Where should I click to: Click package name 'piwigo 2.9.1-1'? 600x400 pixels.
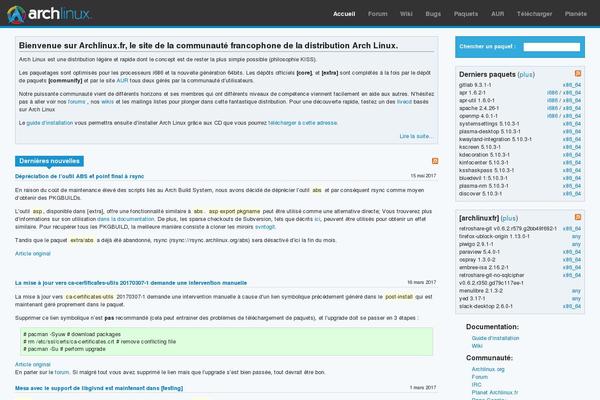(x=476, y=244)
